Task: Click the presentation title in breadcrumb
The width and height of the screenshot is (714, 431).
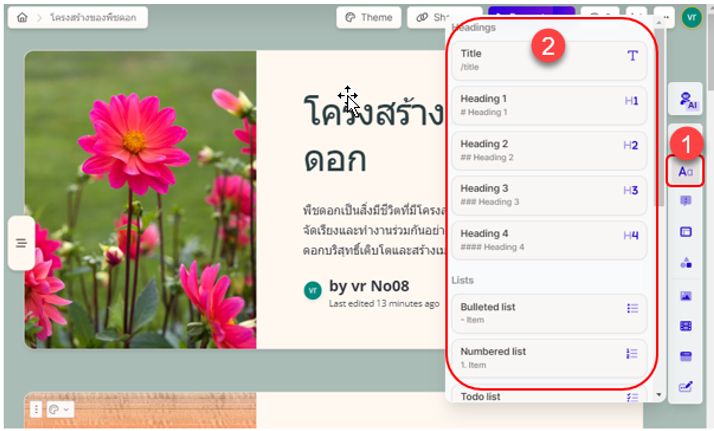Action: pos(93,17)
